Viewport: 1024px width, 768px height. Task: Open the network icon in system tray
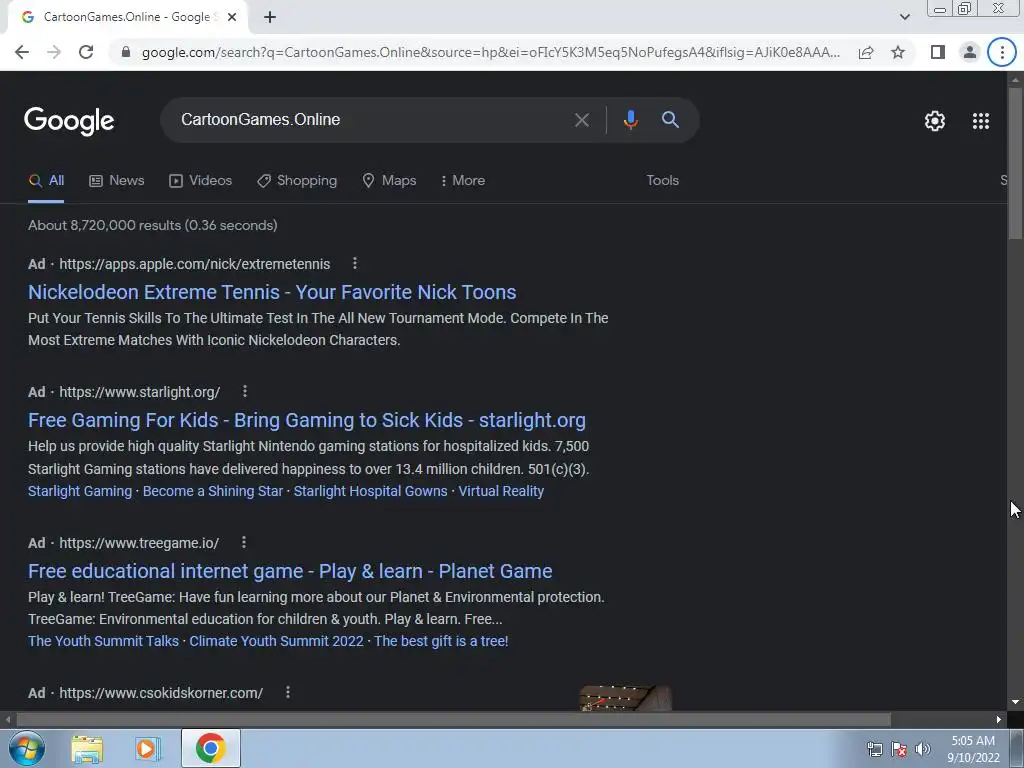[x=874, y=749]
